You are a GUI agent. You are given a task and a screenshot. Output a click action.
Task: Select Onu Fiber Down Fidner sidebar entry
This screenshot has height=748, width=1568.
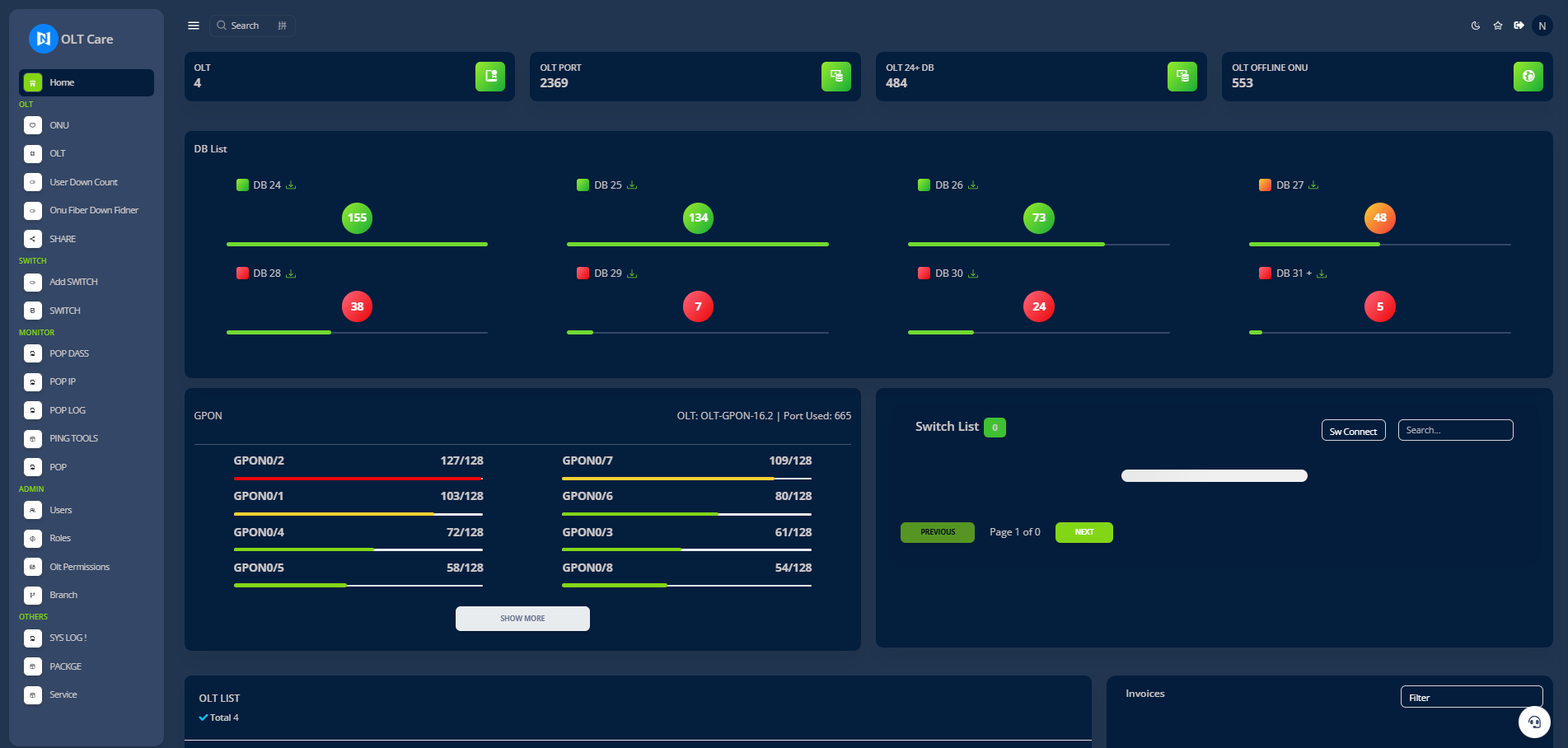[x=93, y=210]
